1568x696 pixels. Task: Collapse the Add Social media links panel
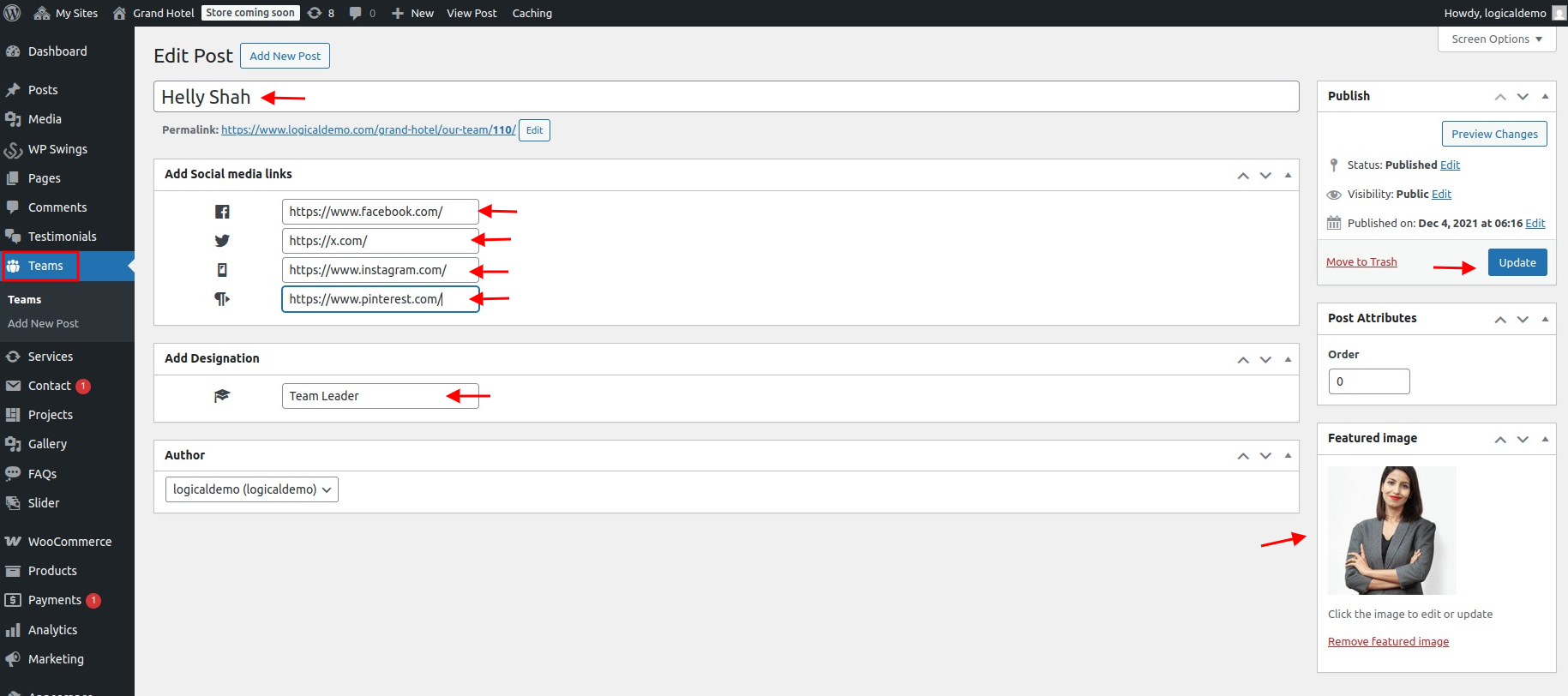(1288, 175)
